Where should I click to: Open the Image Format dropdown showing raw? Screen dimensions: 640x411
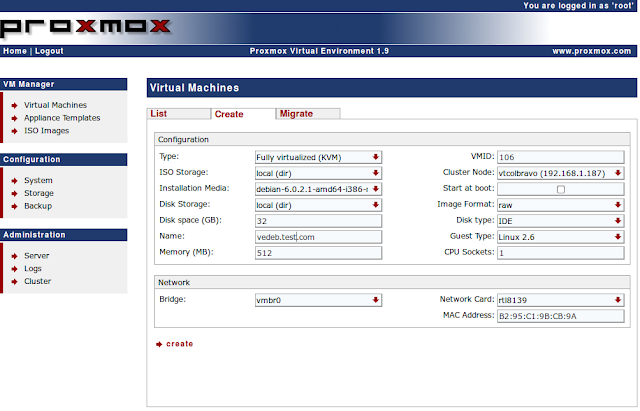(x=561, y=205)
